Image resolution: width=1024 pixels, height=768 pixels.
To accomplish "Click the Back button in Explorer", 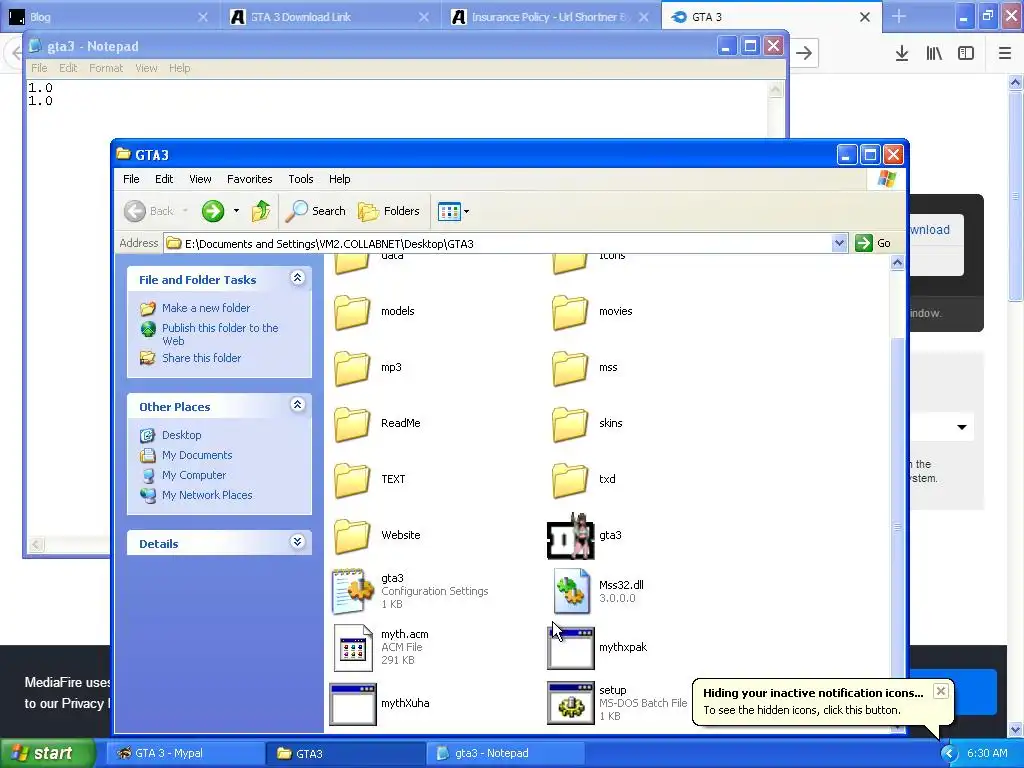I will click(150, 211).
